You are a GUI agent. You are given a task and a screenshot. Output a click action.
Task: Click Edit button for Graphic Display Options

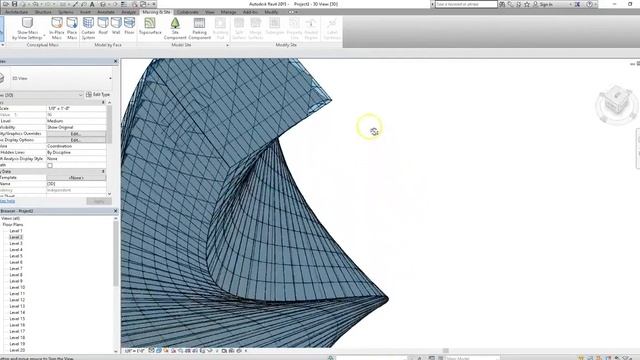click(x=76, y=140)
